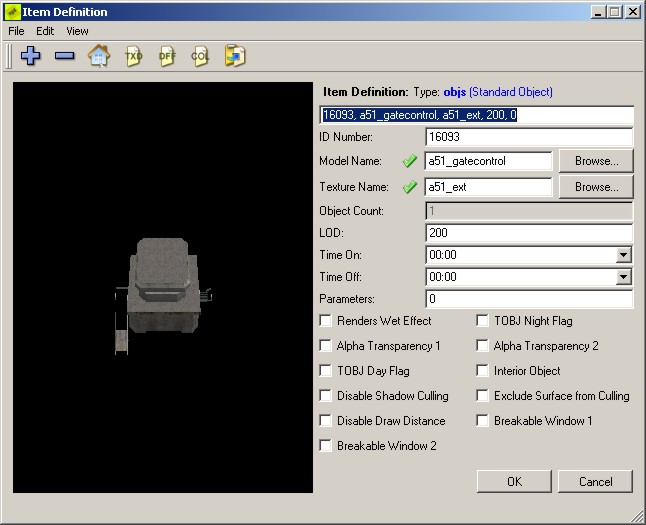Click the green checkmark beside Model Name

point(410,161)
